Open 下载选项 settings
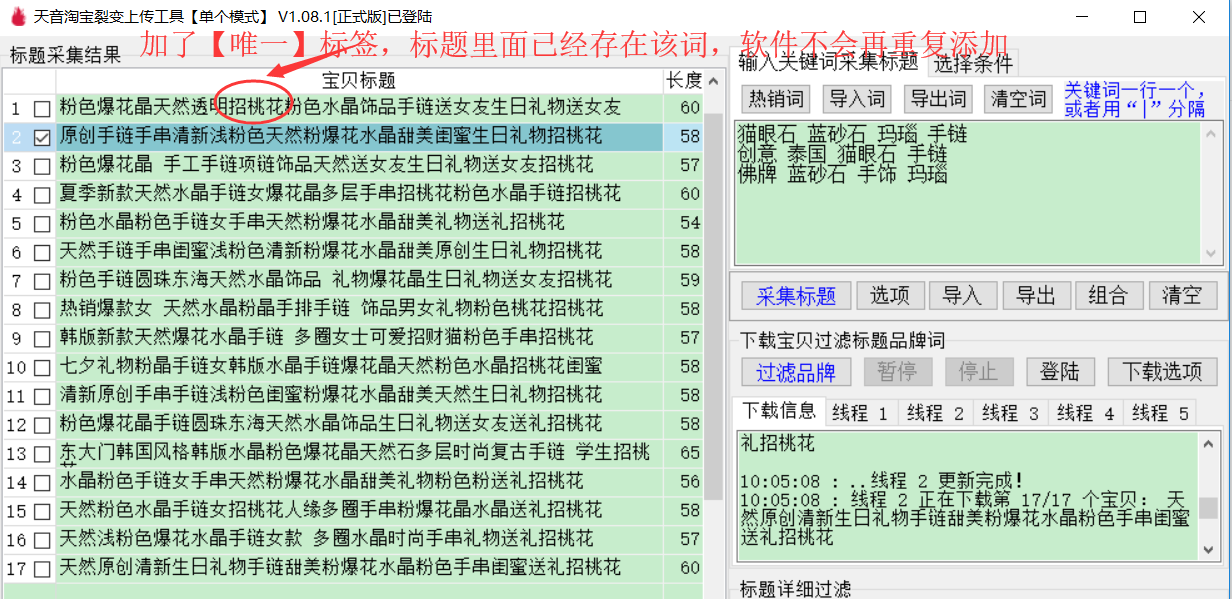Image resolution: width=1232 pixels, height=599 pixels. tap(1161, 372)
